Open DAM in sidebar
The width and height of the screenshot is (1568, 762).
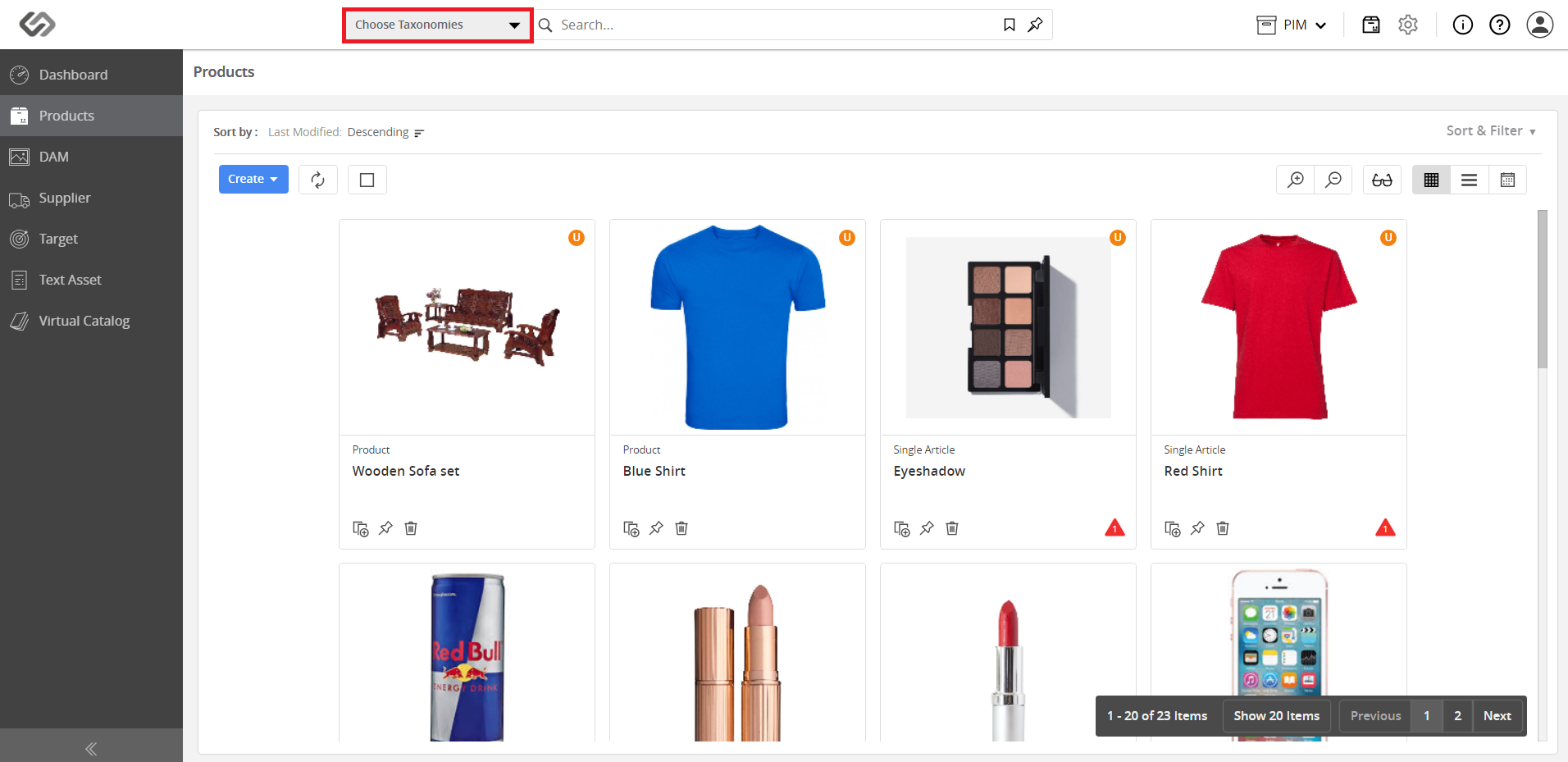pyautogui.click(x=91, y=157)
